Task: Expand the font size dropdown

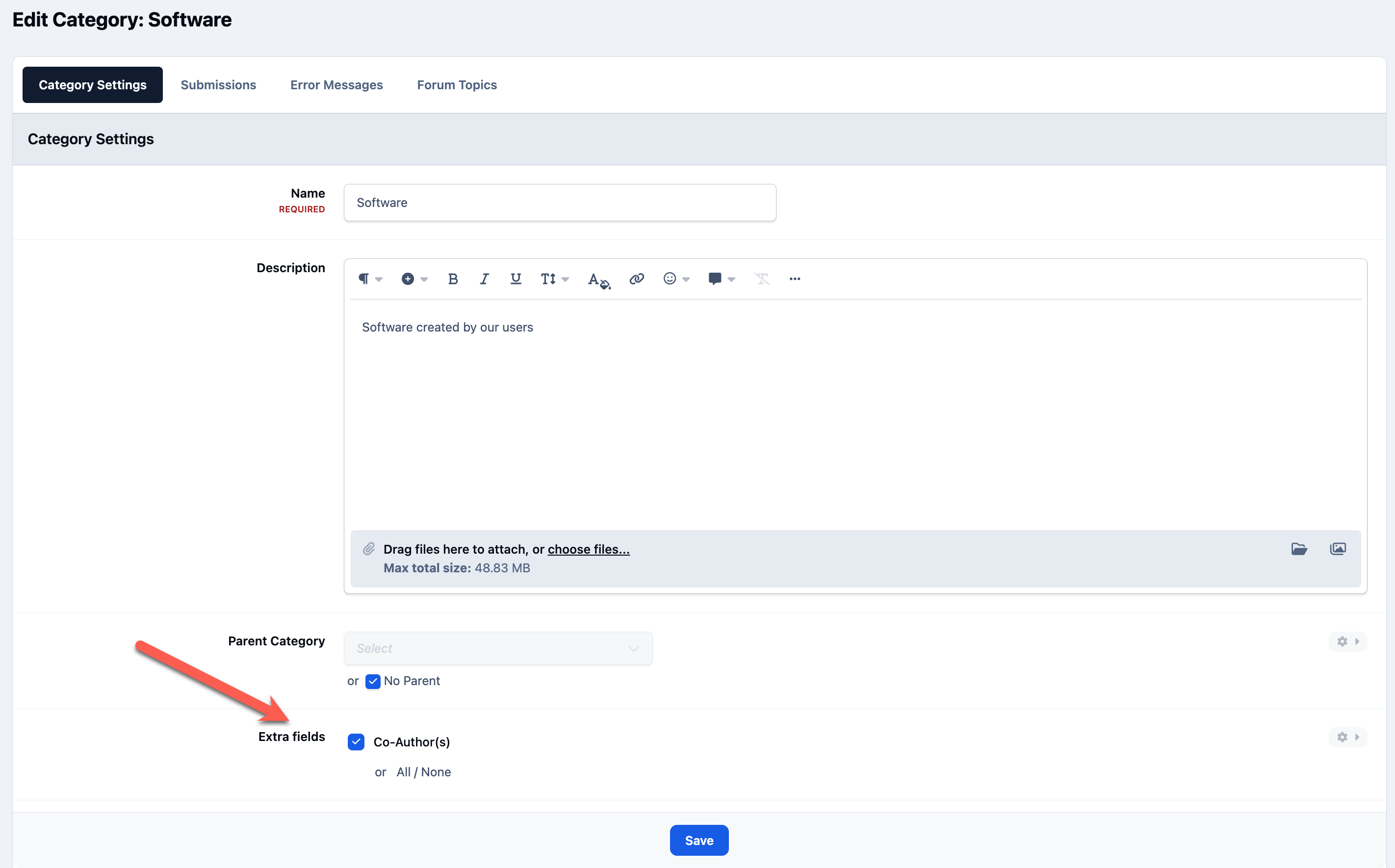Action: point(555,279)
